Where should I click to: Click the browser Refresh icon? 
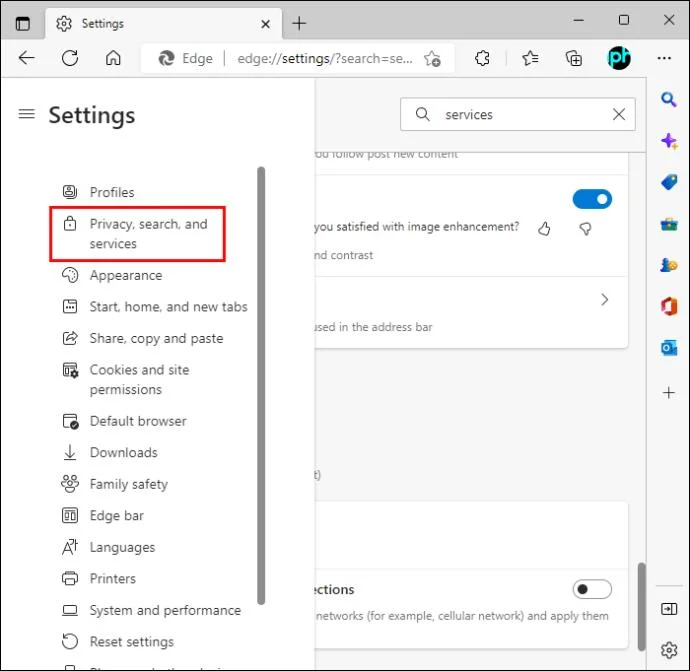click(x=70, y=58)
